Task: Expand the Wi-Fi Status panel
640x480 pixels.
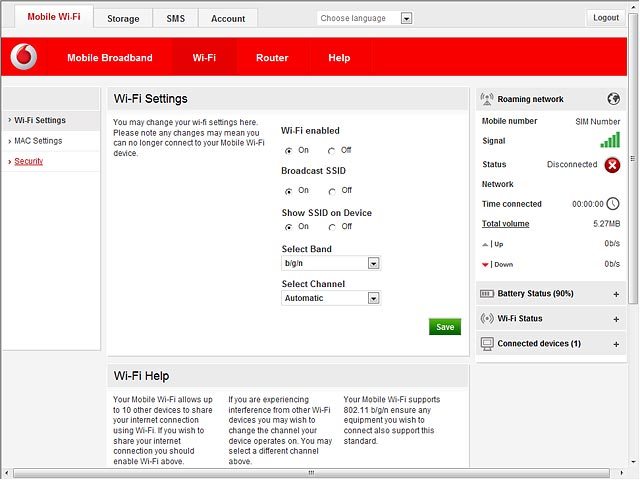Action: (x=616, y=319)
